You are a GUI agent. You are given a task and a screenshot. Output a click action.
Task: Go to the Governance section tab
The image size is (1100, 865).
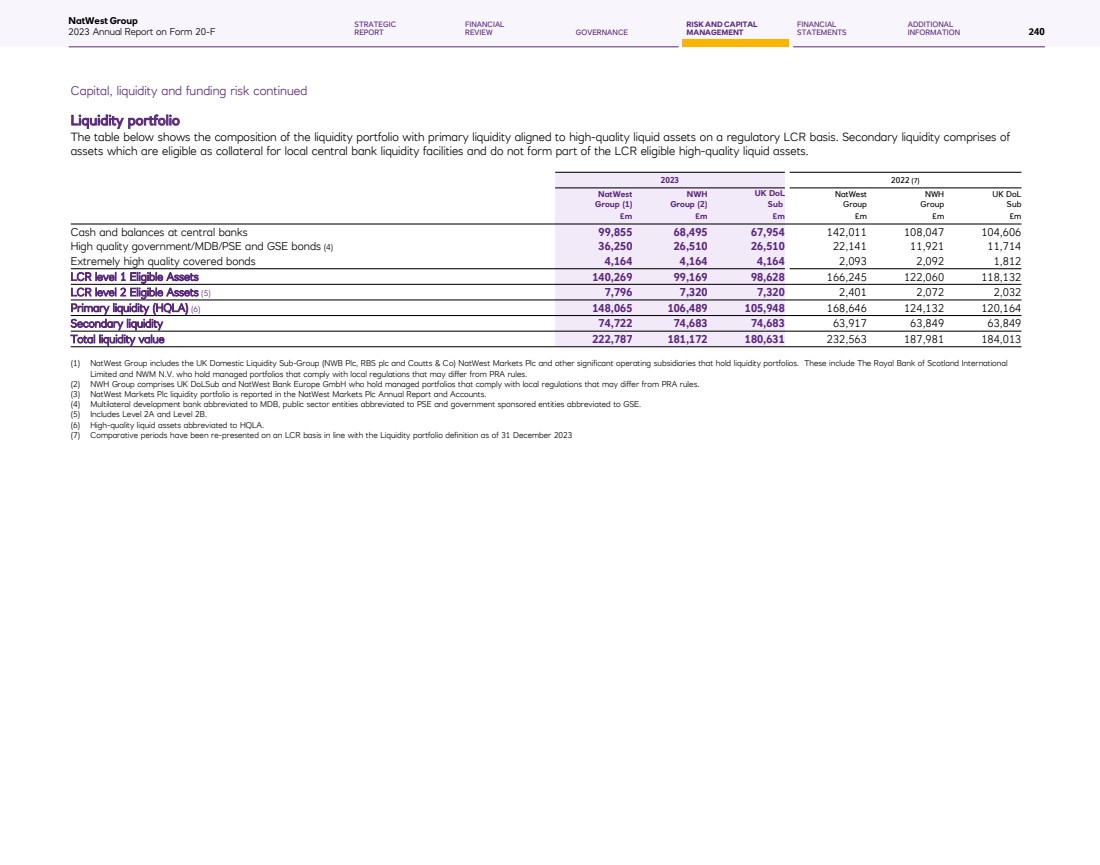pyautogui.click(x=602, y=32)
